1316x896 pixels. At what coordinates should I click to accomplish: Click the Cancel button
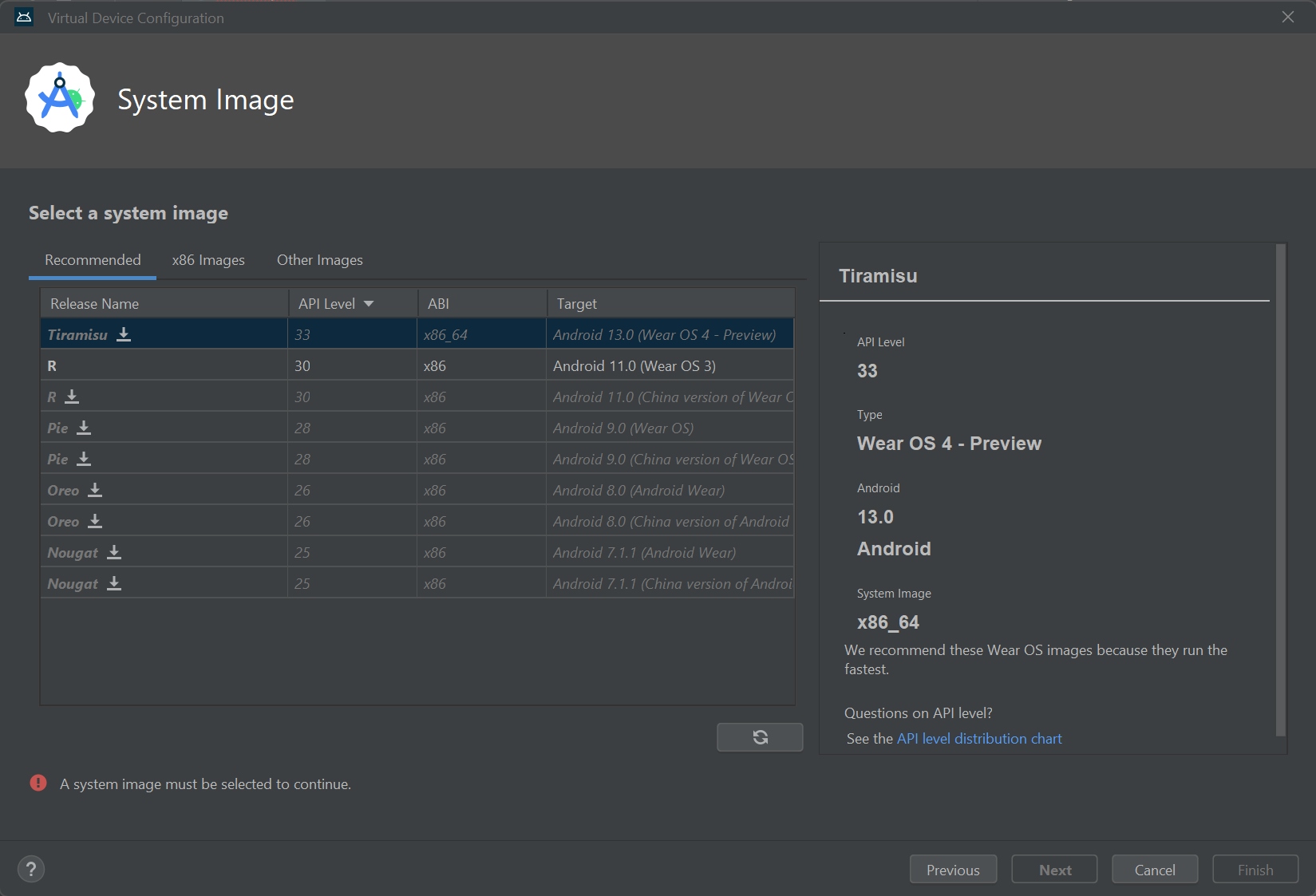[1155, 870]
